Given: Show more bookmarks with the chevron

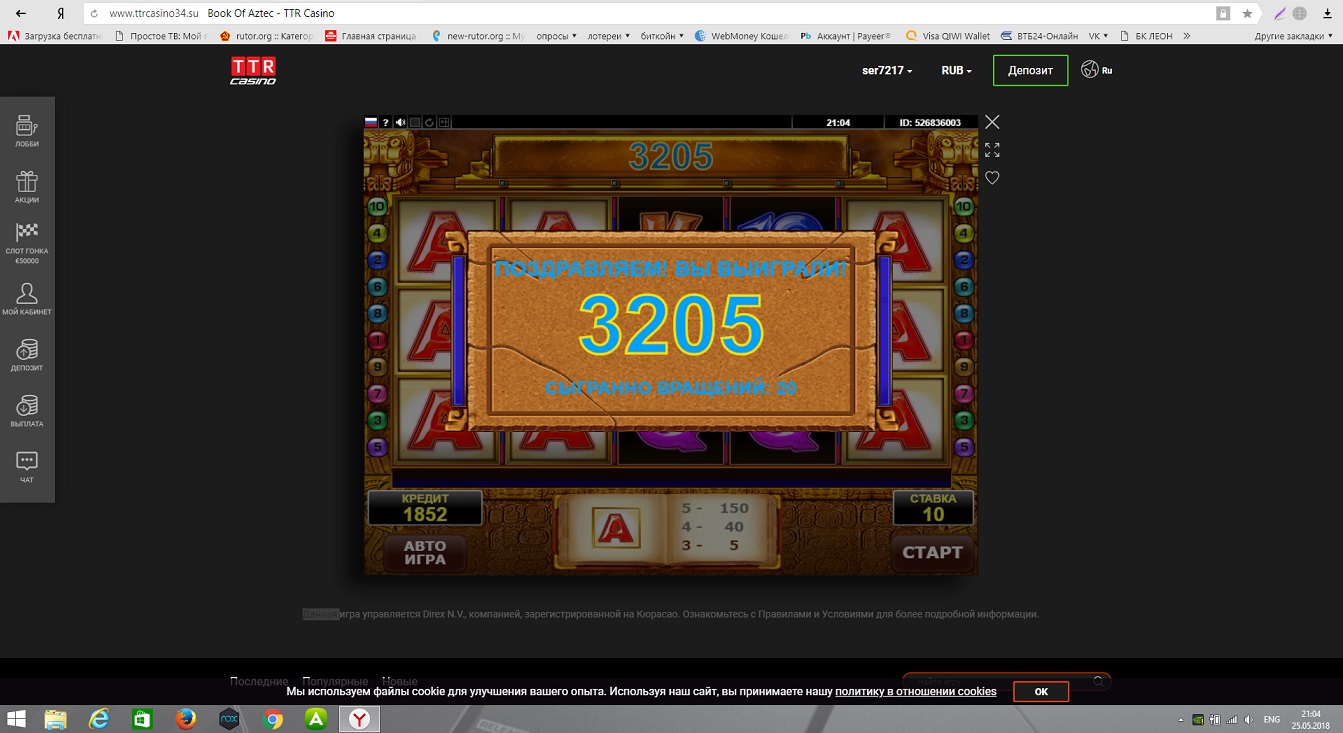Looking at the screenshot, I should [1186, 36].
